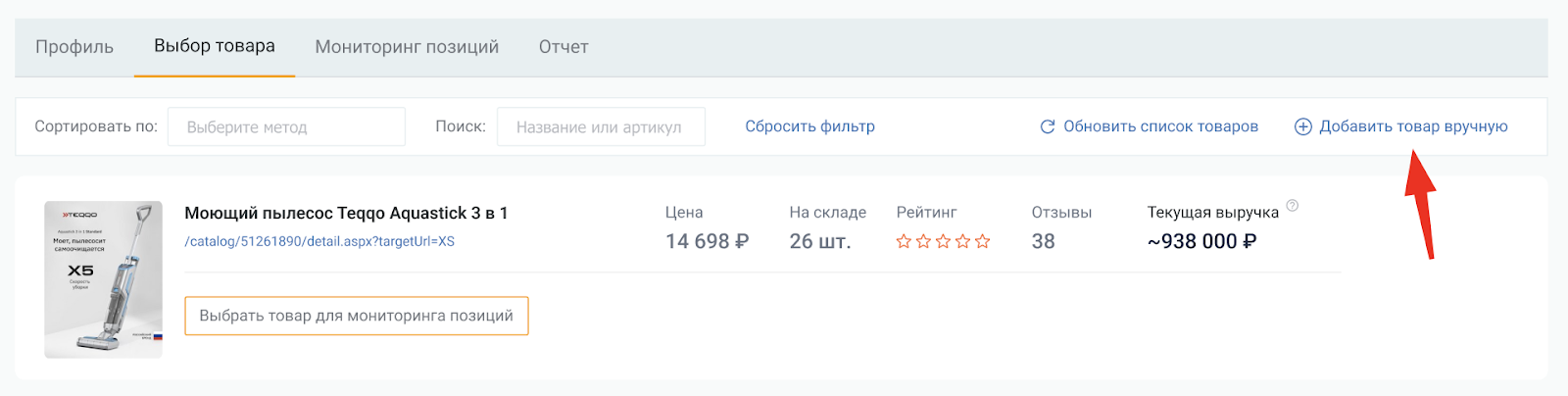This screenshot has height=396, width=1568.
Task: Go to the Отчет tab
Action: pyautogui.click(x=563, y=46)
